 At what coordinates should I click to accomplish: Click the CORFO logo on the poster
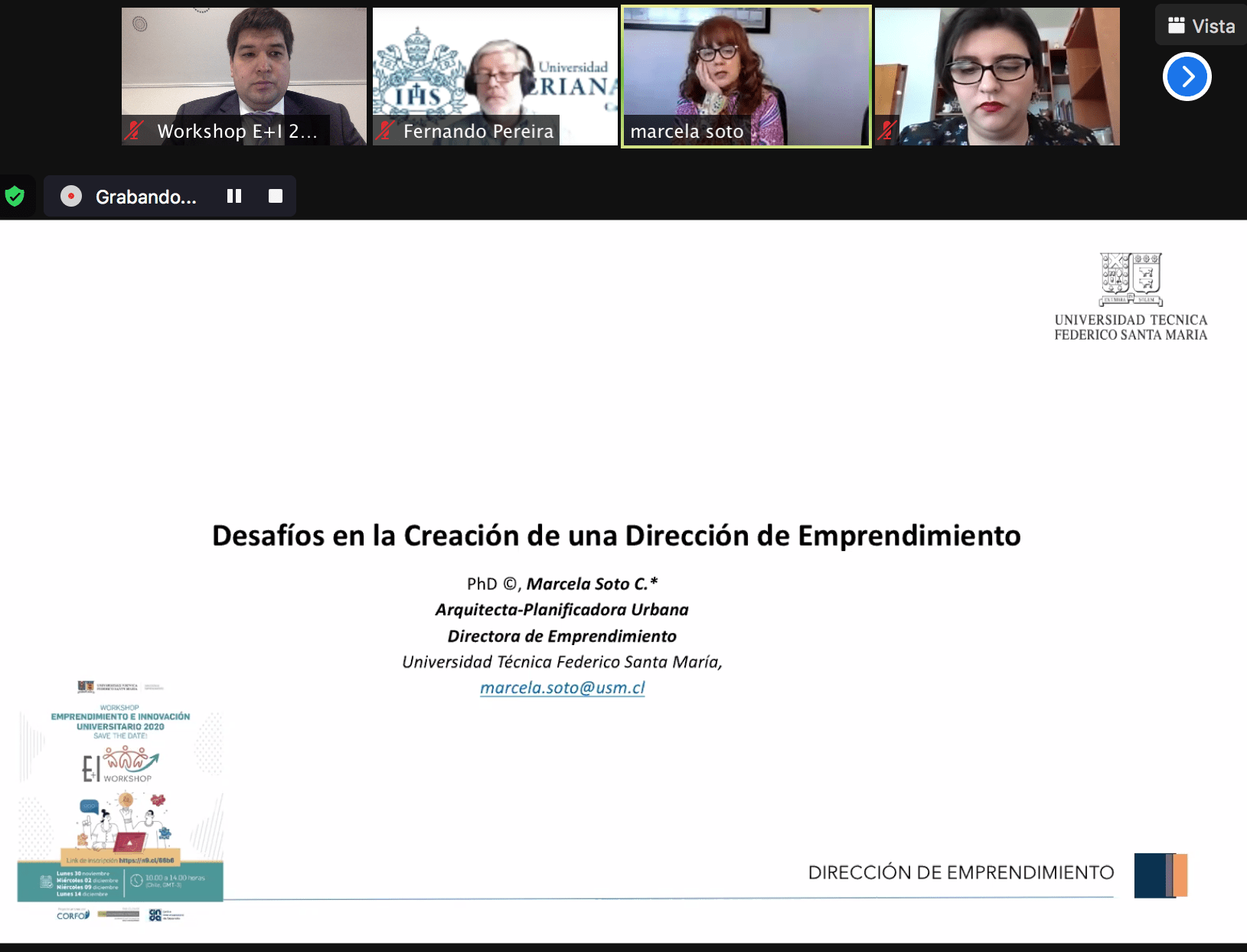(x=73, y=915)
